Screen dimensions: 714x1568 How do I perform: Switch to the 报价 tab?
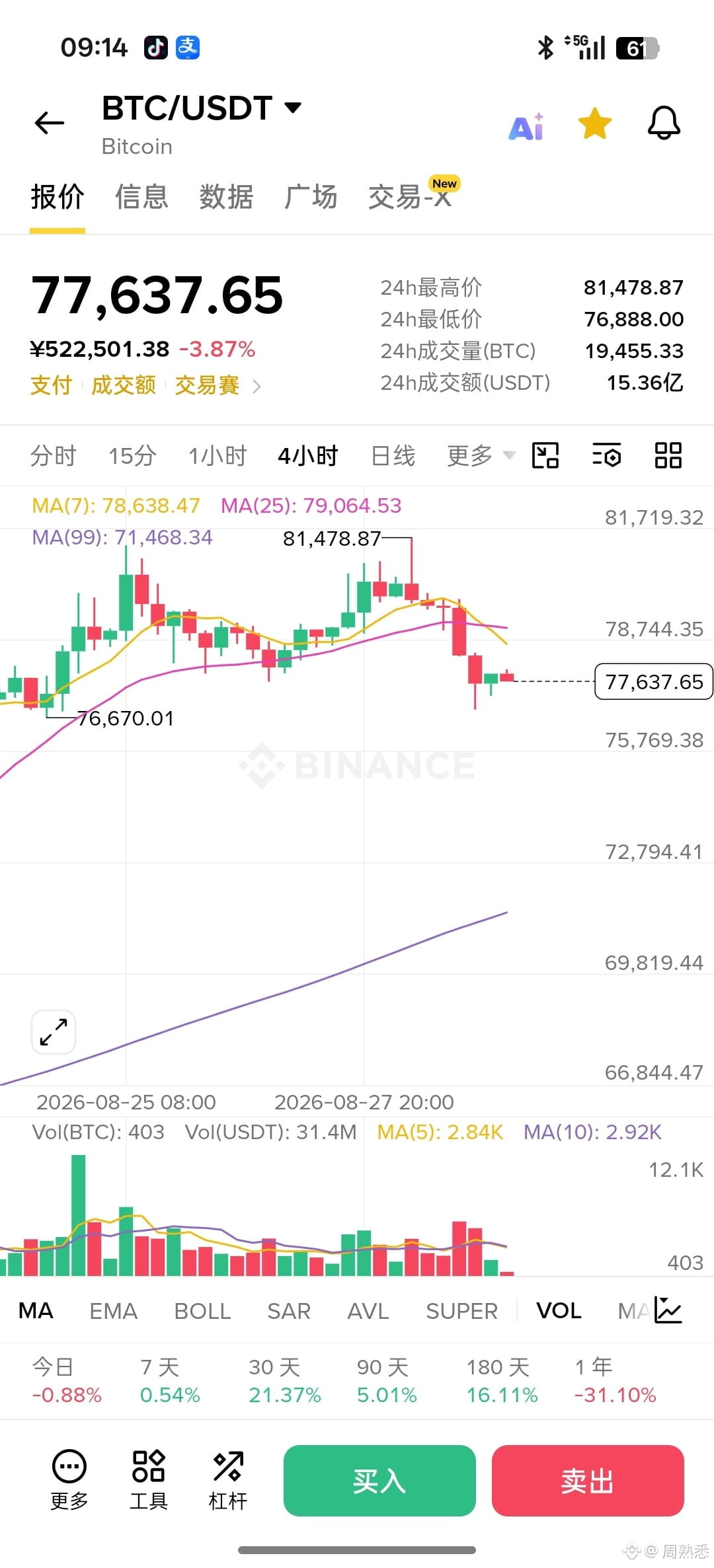coord(58,197)
